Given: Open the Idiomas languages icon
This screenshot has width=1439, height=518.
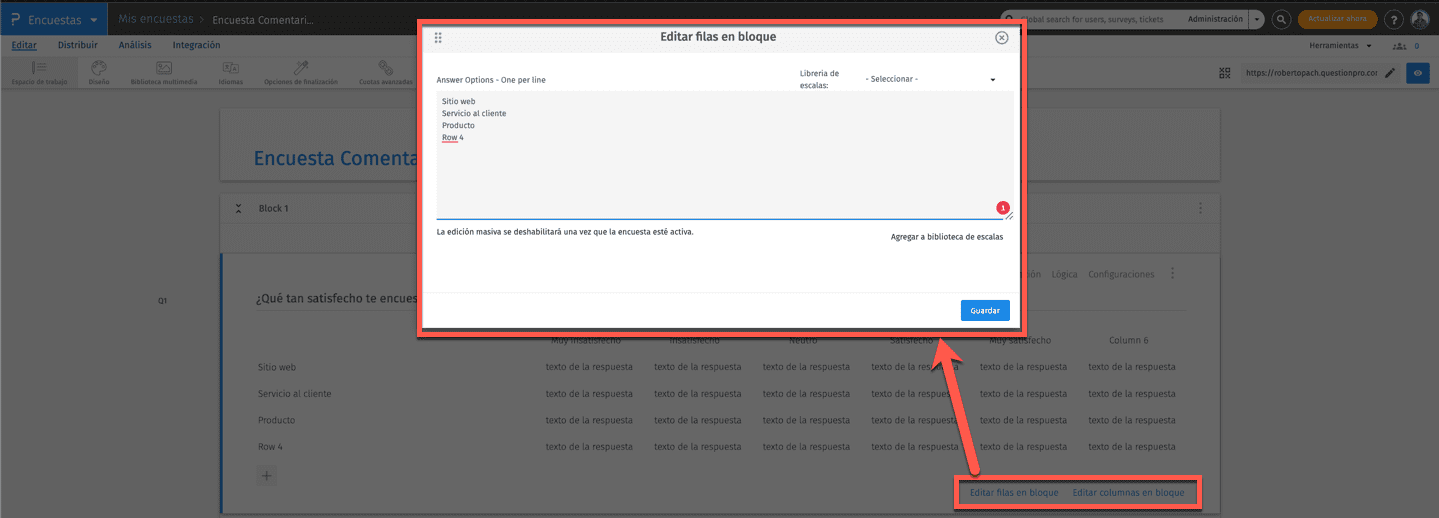Looking at the screenshot, I should click(x=230, y=72).
